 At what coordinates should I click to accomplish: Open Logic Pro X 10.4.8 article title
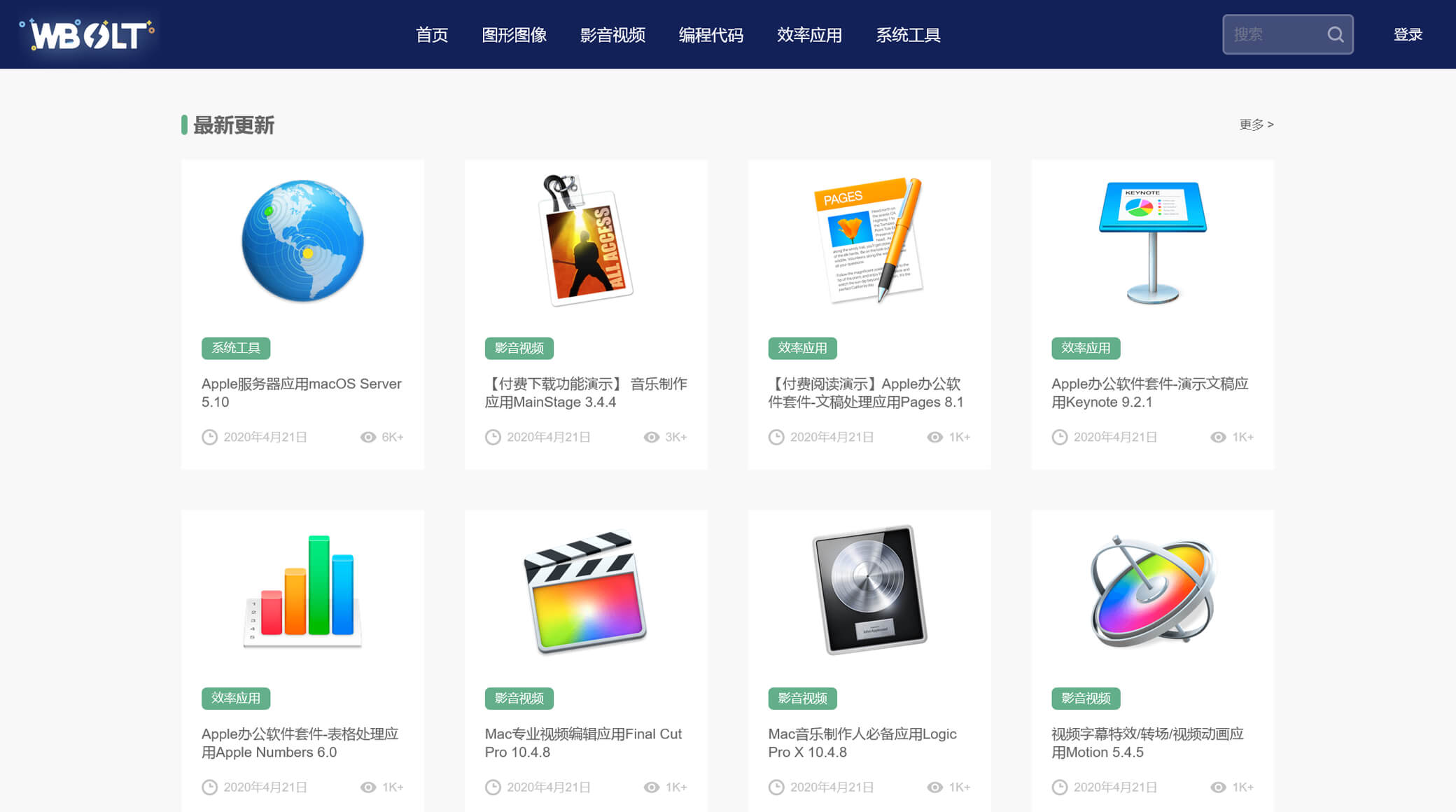tap(862, 743)
